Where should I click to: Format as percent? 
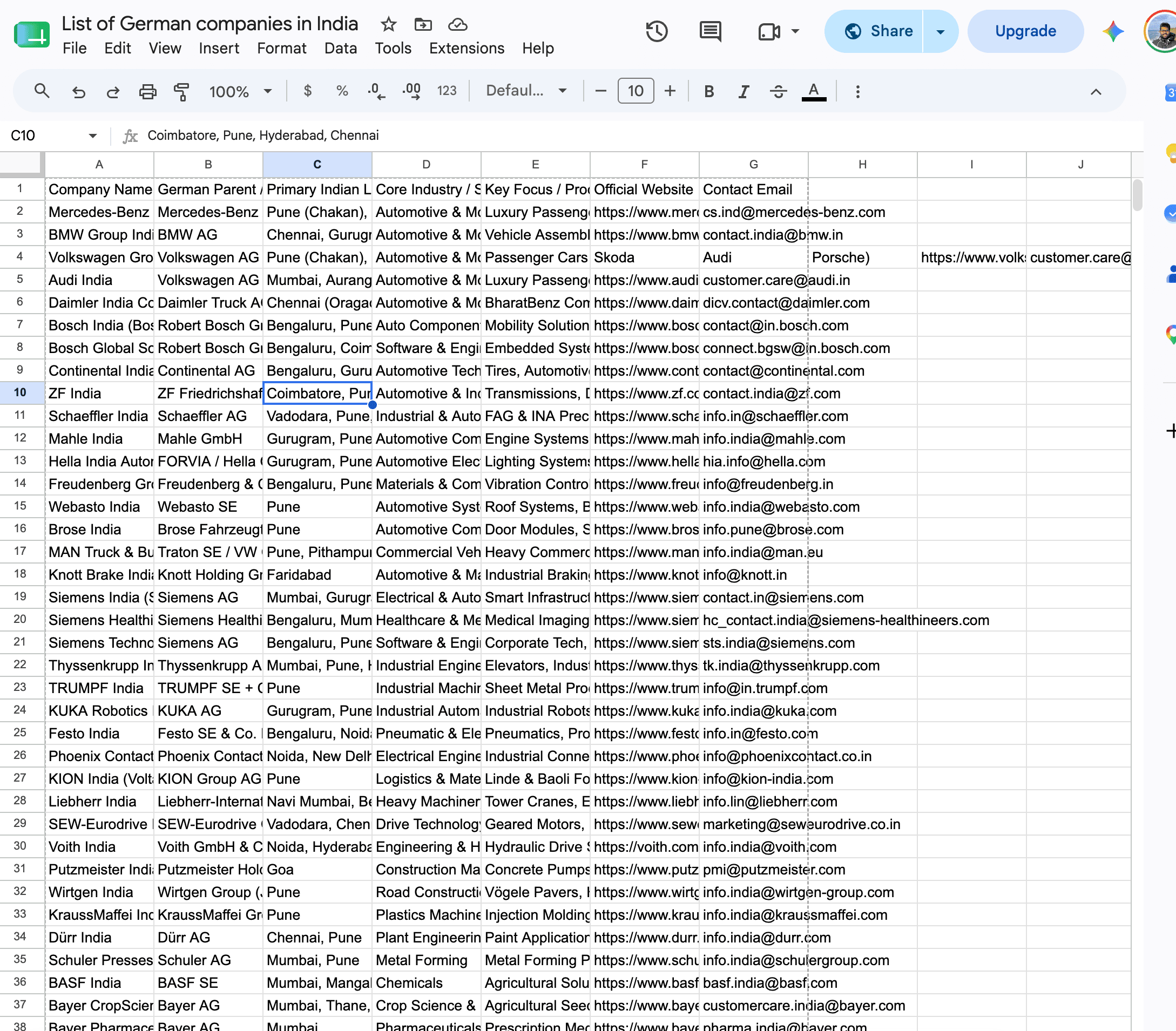(x=342, y=91)
